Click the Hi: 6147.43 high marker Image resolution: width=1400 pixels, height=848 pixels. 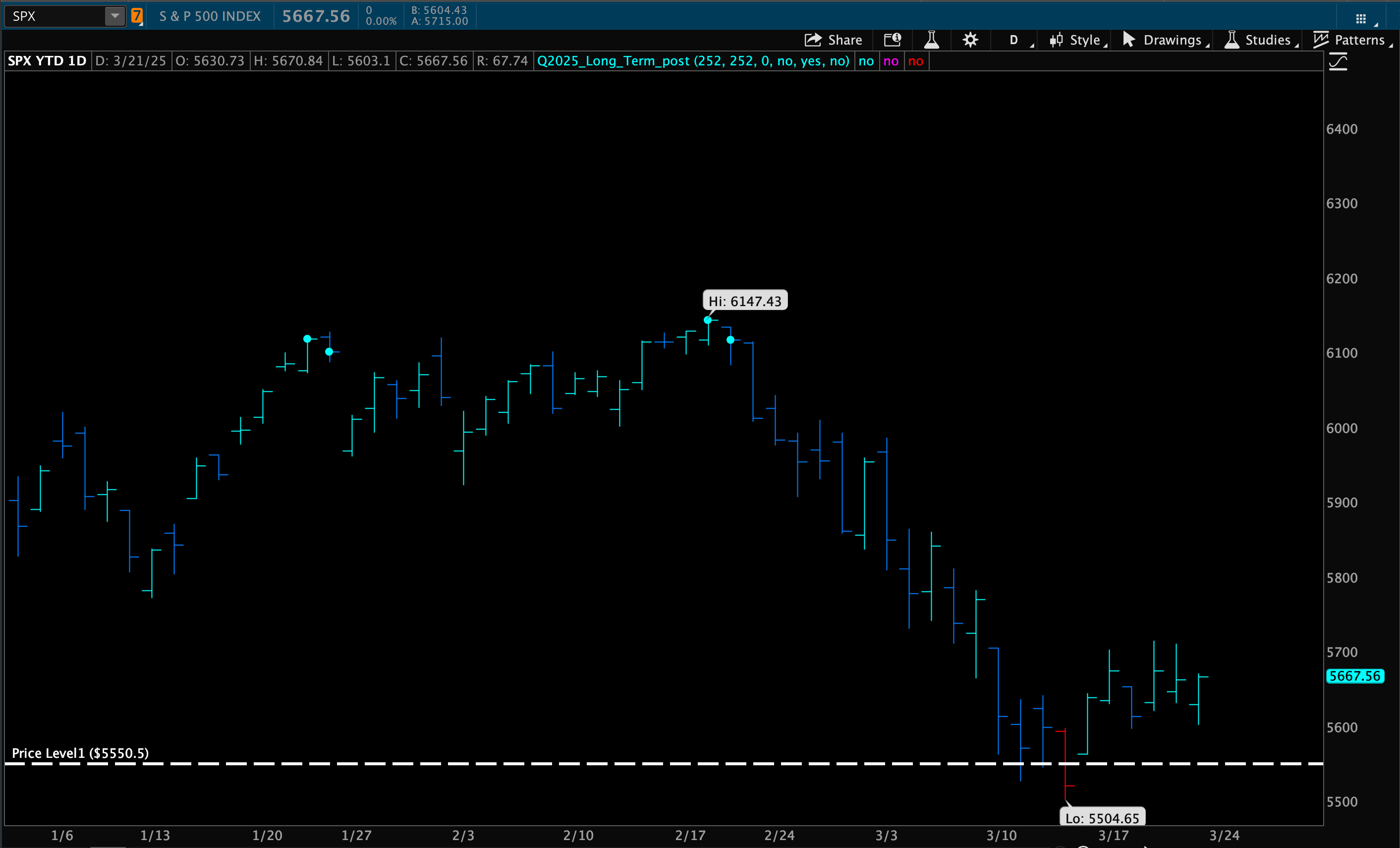tap(744, 301)
